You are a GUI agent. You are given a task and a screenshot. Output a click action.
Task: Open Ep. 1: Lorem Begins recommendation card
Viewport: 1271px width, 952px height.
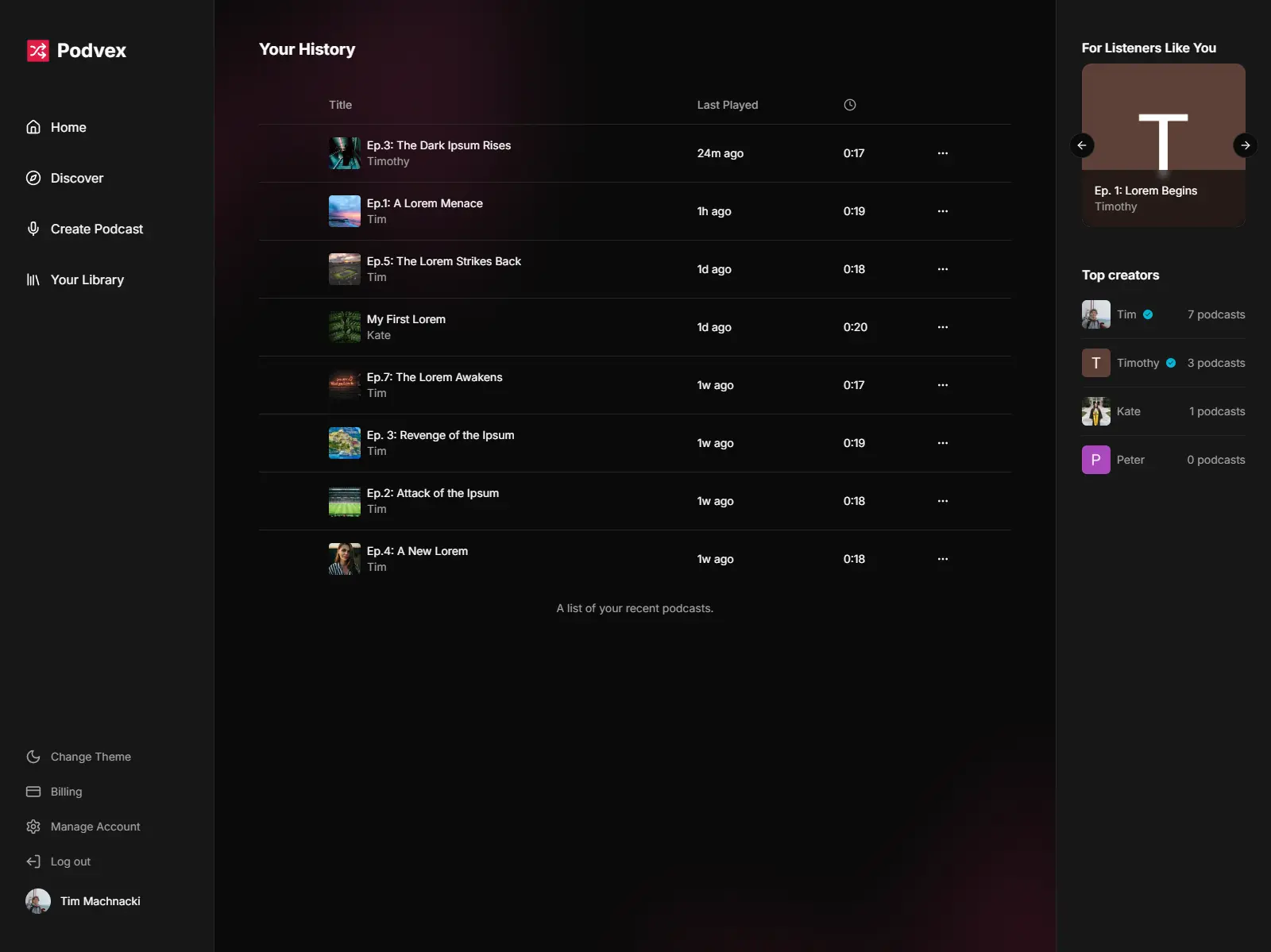(1164, 145)
